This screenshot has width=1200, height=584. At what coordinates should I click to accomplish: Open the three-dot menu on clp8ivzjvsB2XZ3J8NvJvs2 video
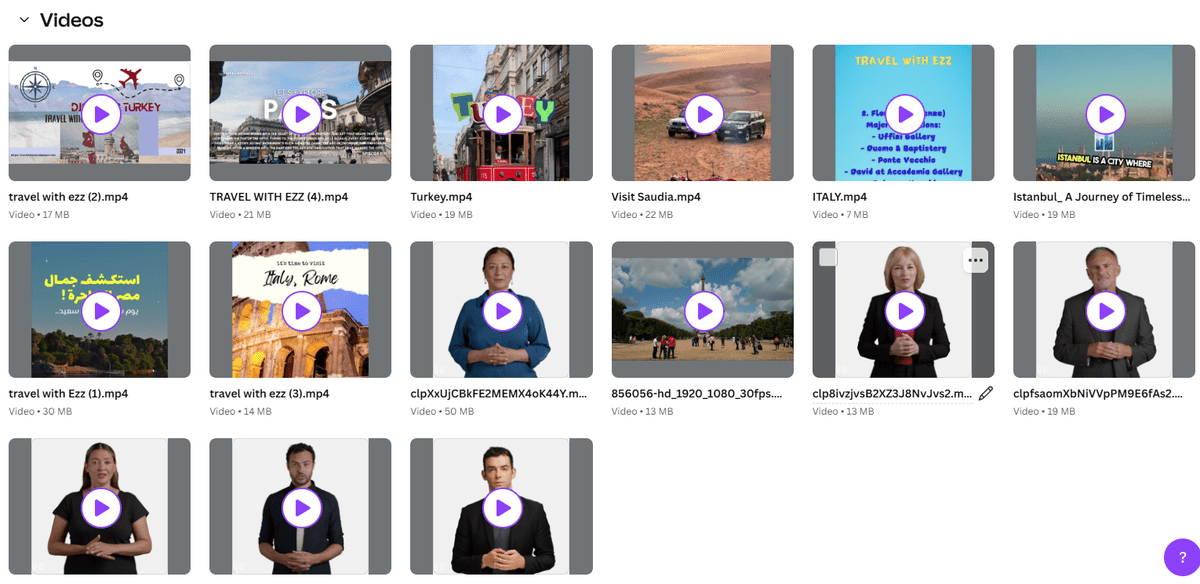976,260
